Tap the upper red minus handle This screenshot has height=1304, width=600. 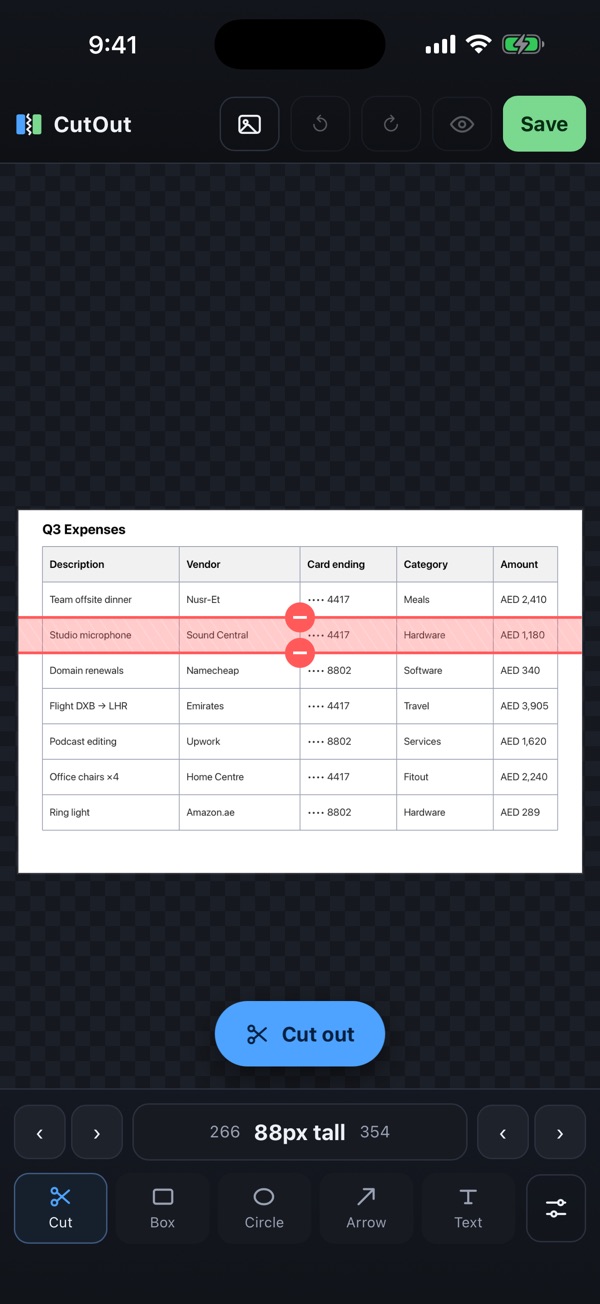click(x=300, y=617)
